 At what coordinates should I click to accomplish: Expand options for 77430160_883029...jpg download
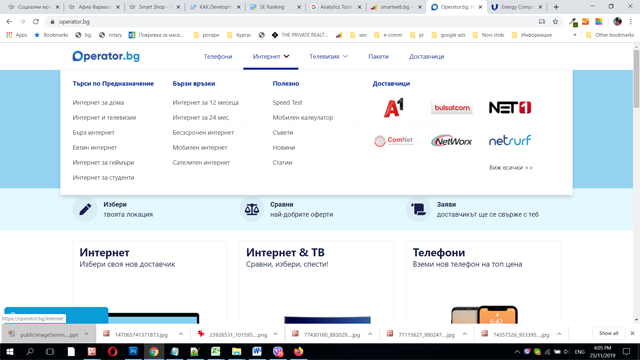pos(370,334)
